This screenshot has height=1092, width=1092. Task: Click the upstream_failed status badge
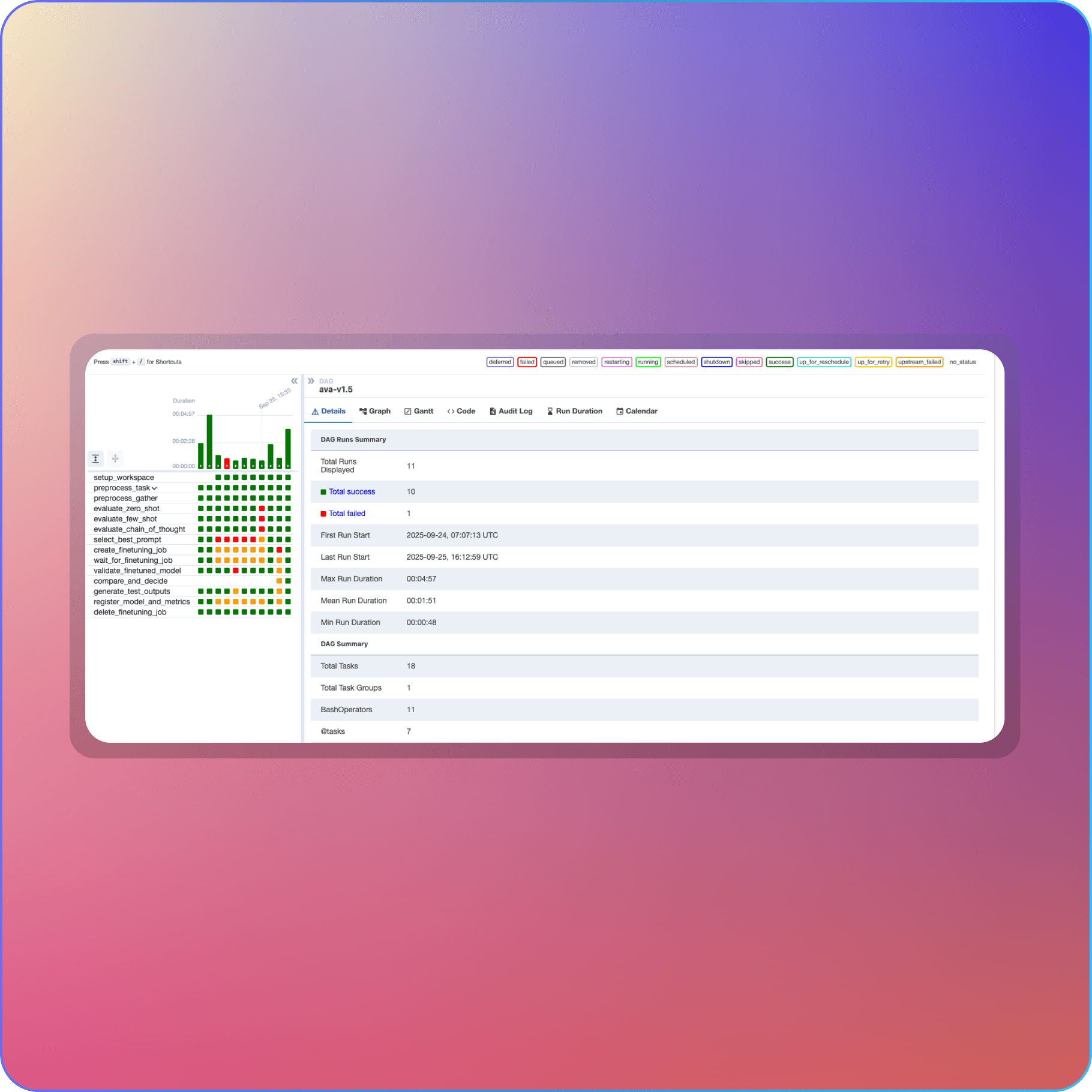click(x=919, y=362)
